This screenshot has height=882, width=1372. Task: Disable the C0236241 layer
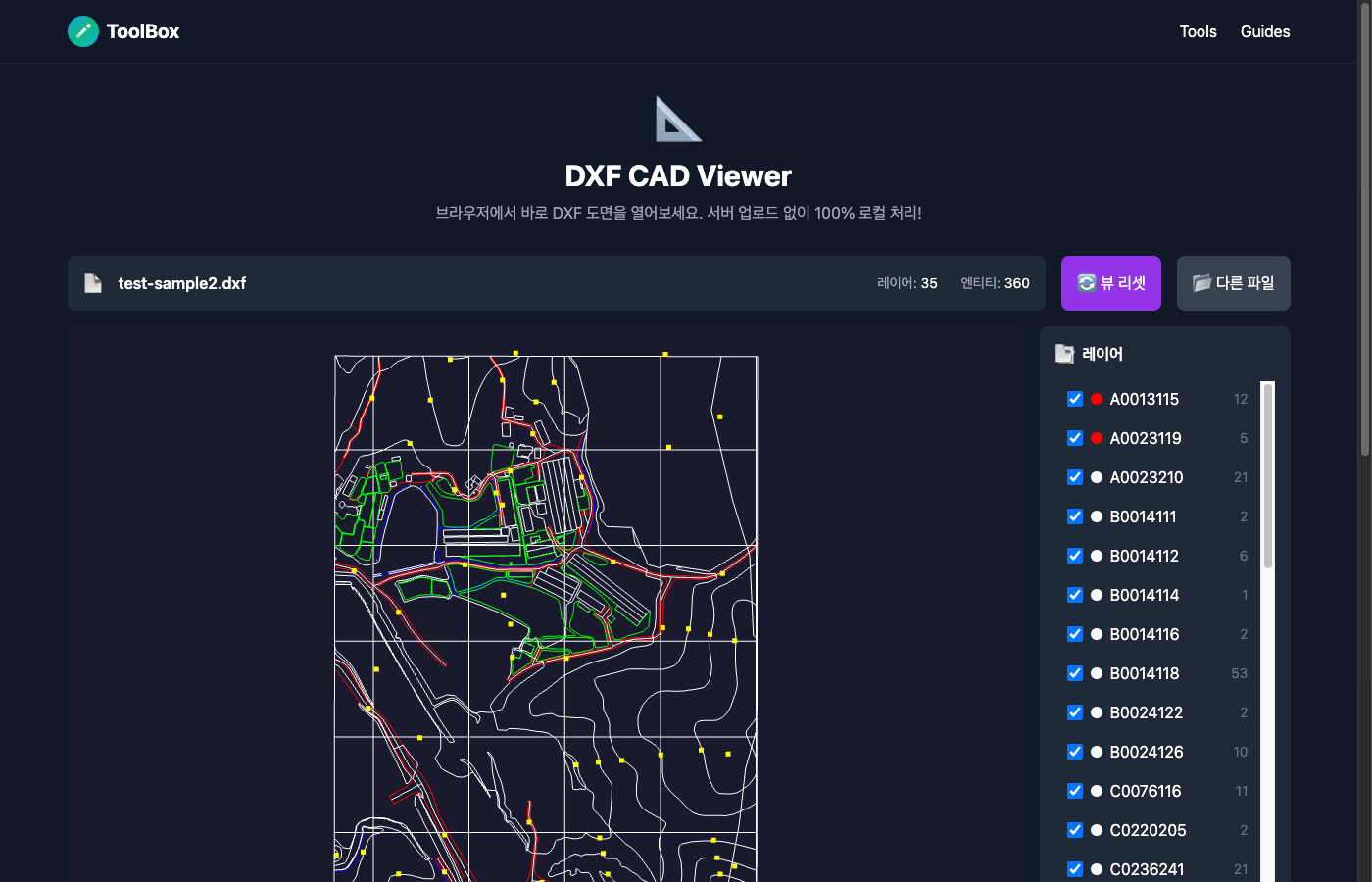(x=1075, y=869)
